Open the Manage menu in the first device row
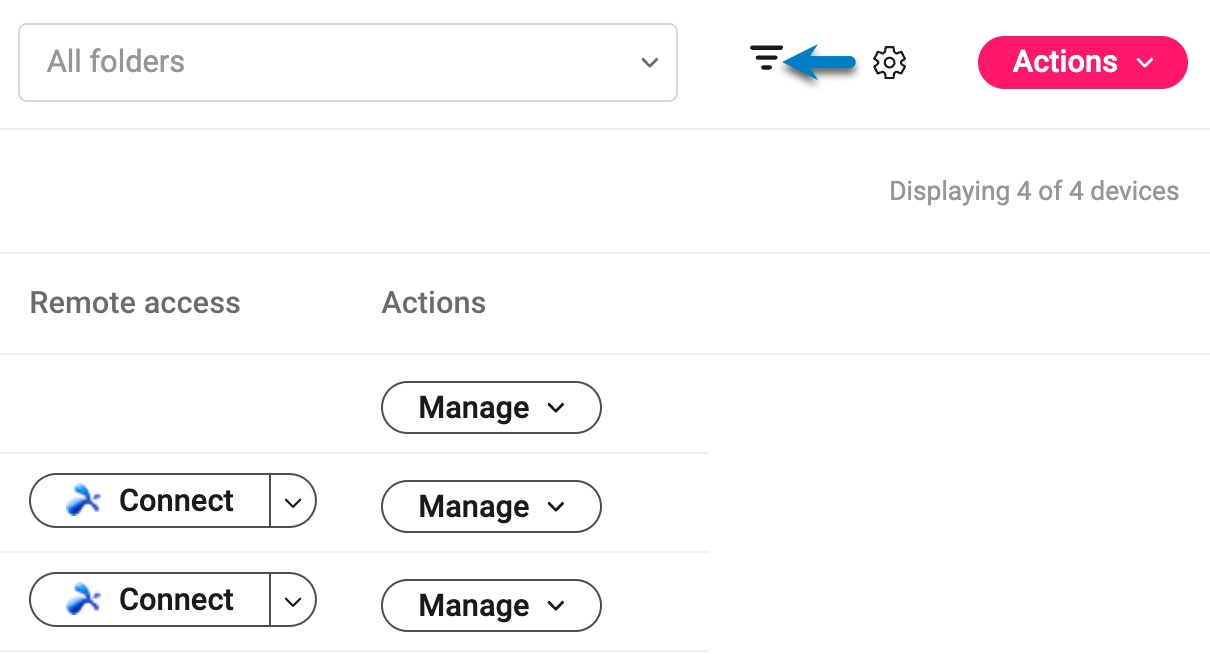1210x654 pixels. tap(490, 408)
